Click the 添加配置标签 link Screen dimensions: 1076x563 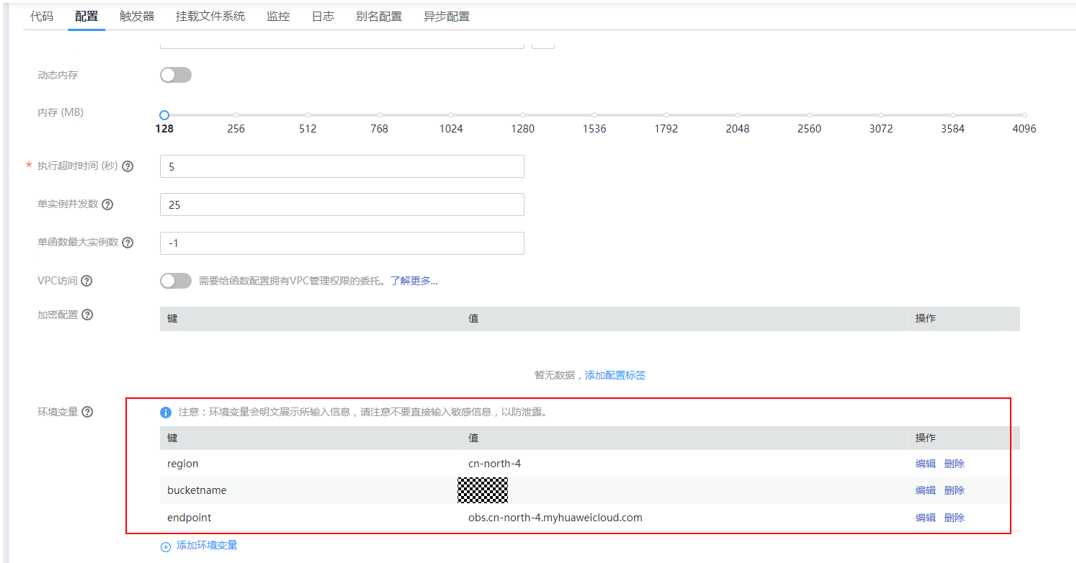click(615, 375)
